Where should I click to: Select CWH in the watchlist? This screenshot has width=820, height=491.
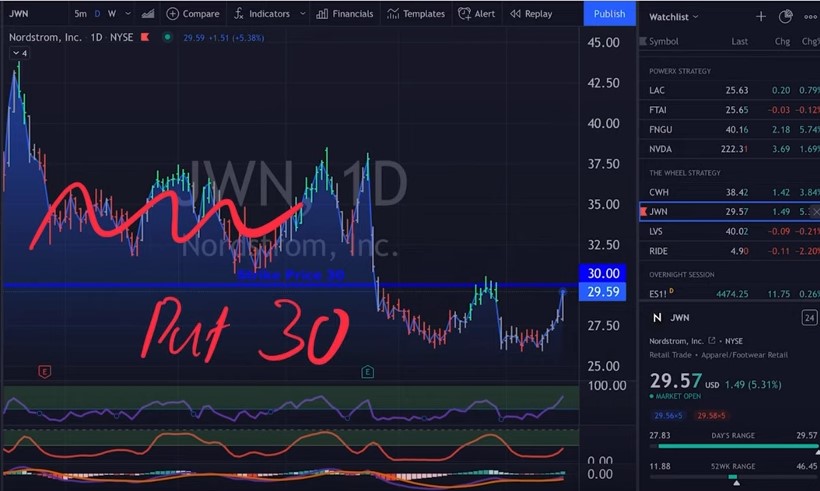coord(730,192)
